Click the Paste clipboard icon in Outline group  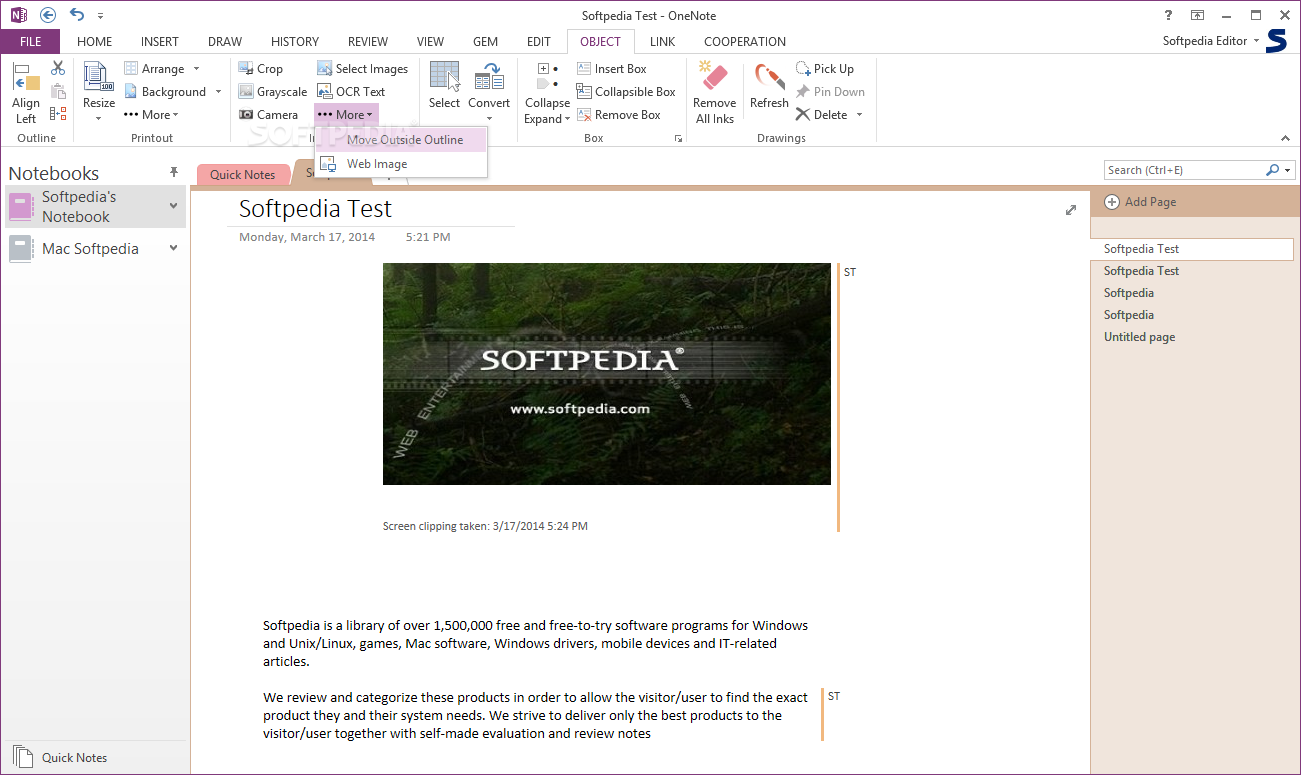58,91
